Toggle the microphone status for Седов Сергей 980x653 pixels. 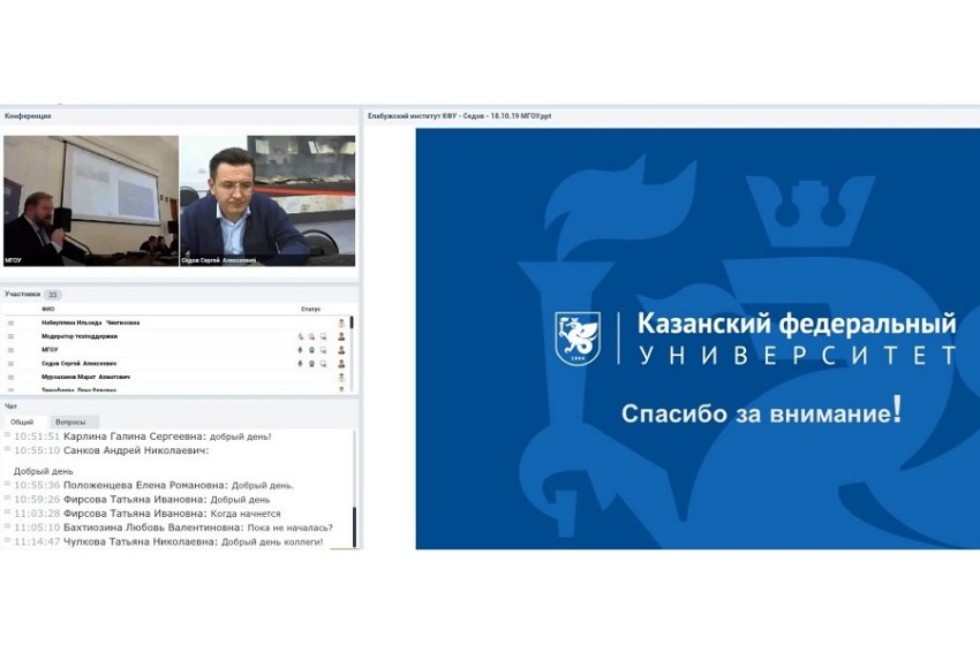[x=301, y=364]
